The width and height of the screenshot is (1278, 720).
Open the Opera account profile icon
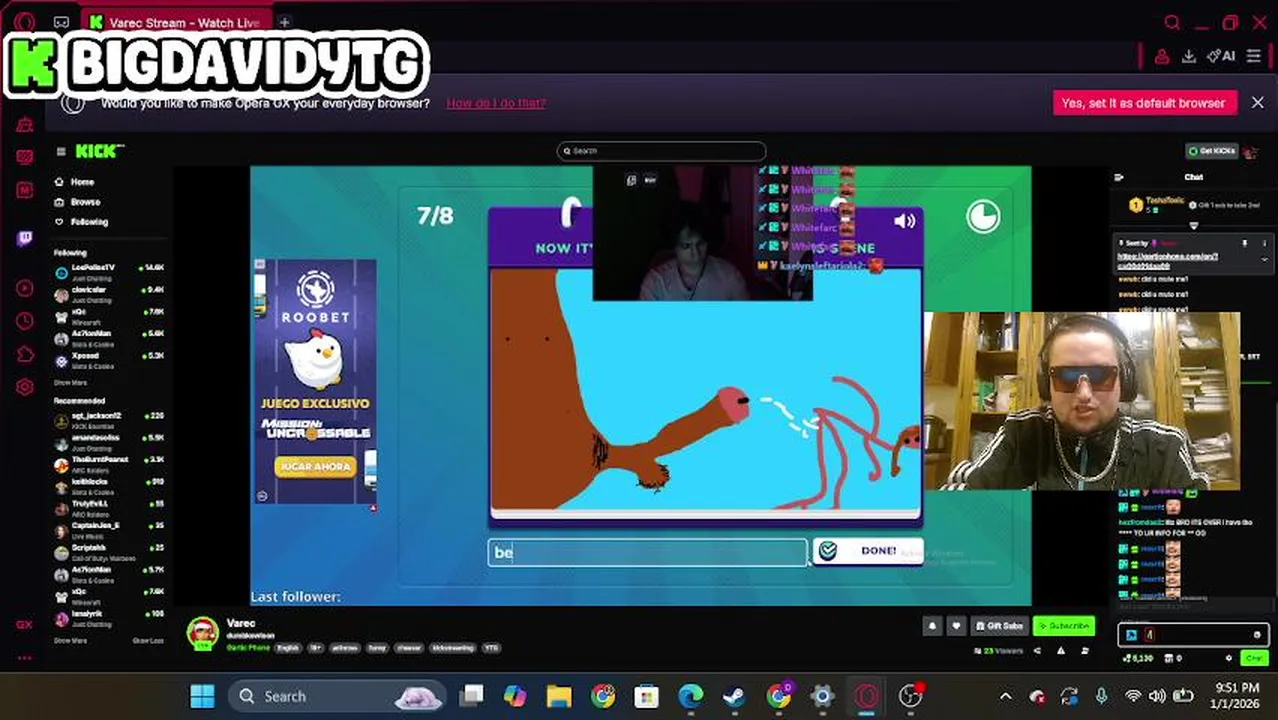pos(1162,57)
